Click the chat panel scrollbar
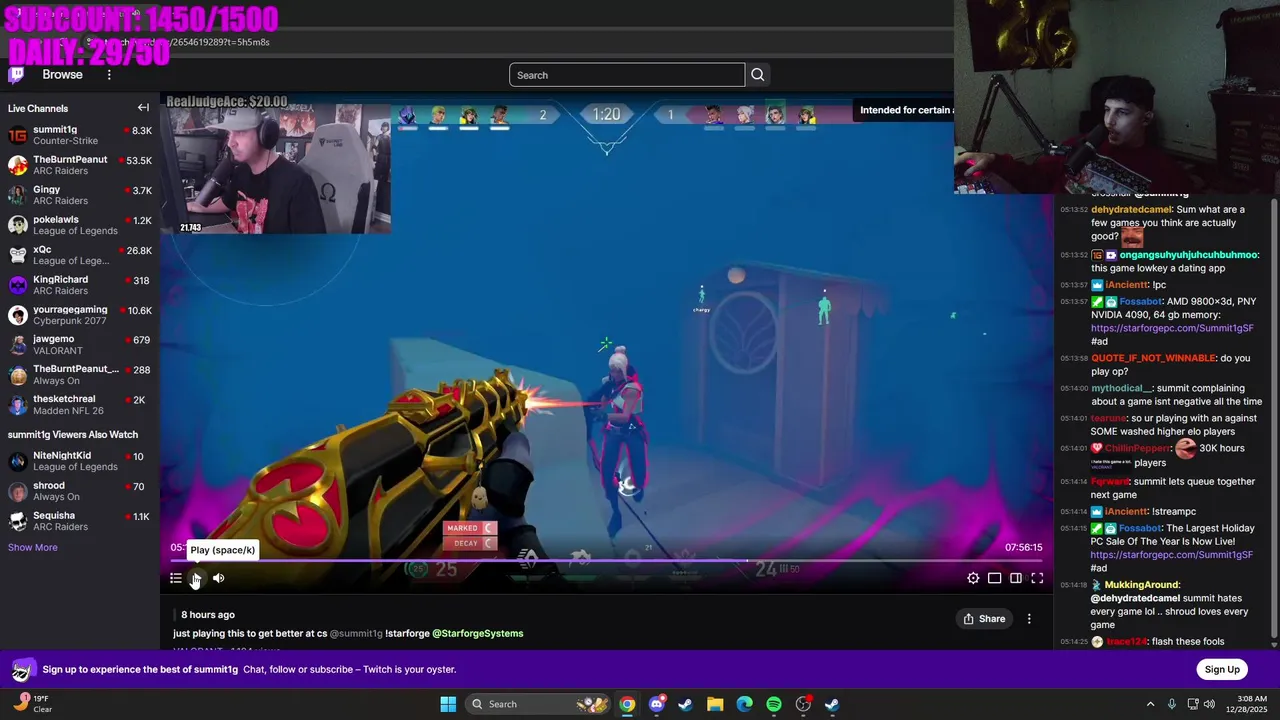The width and height of the screenshot is (1280, 720). [x=1274, y=418]
